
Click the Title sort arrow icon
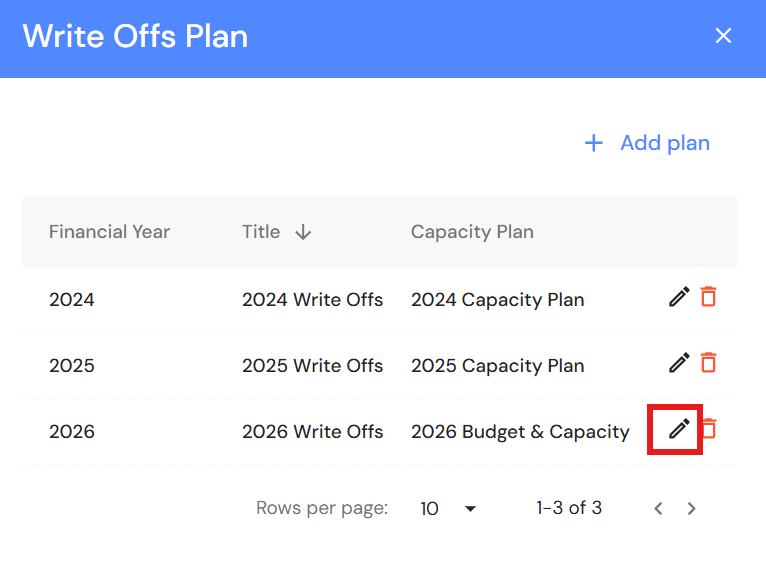tap(303, 232)
